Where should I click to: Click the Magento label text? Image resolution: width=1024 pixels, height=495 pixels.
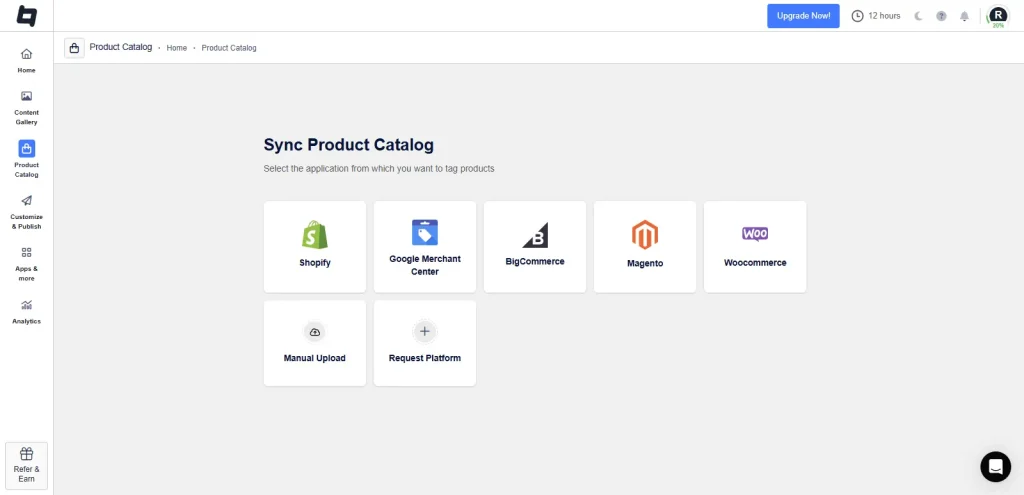tap(645, 263)
